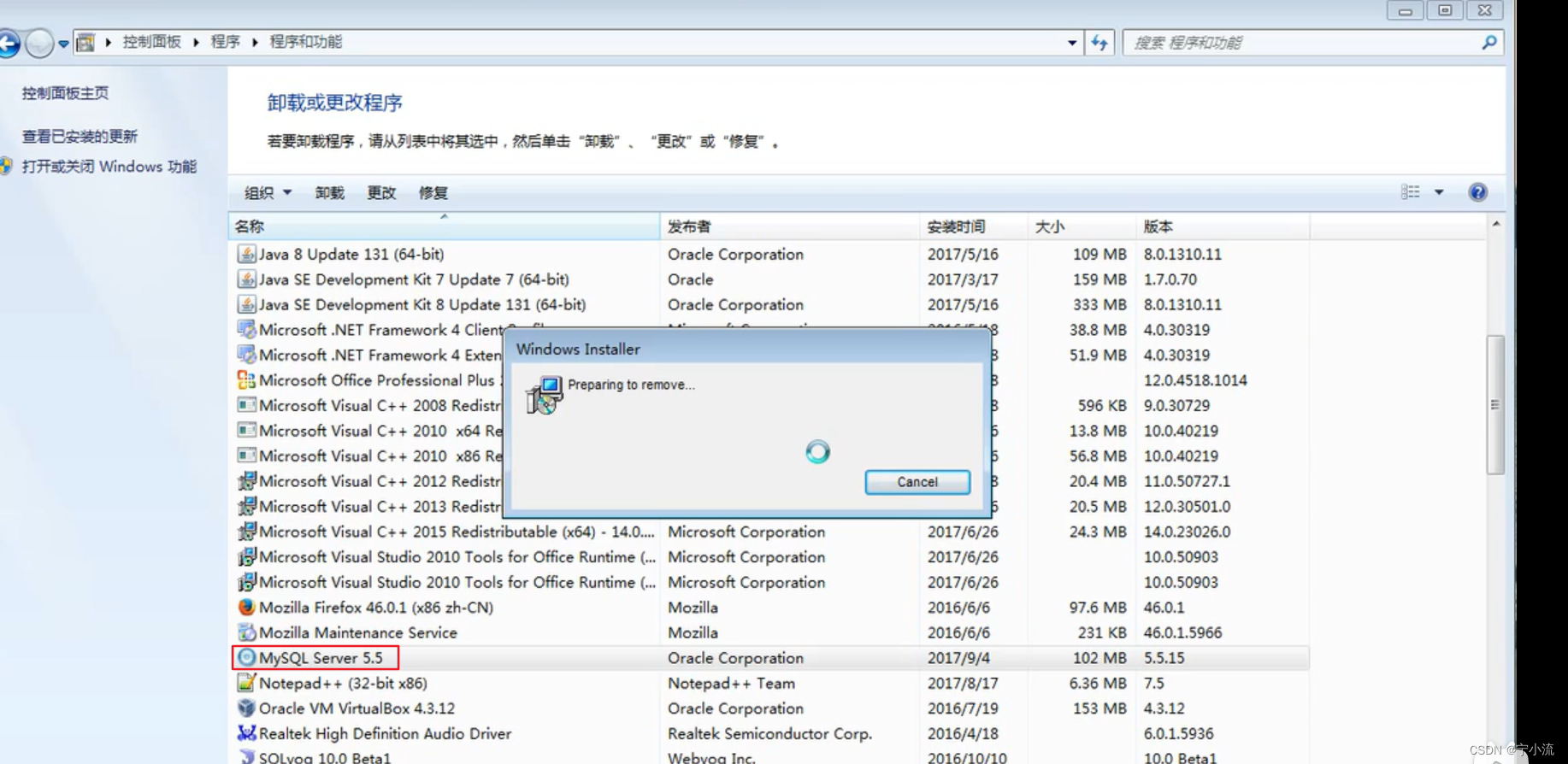Click .NET Framework 4 Extended icon

pyautogui.click(x=246, y=355)
